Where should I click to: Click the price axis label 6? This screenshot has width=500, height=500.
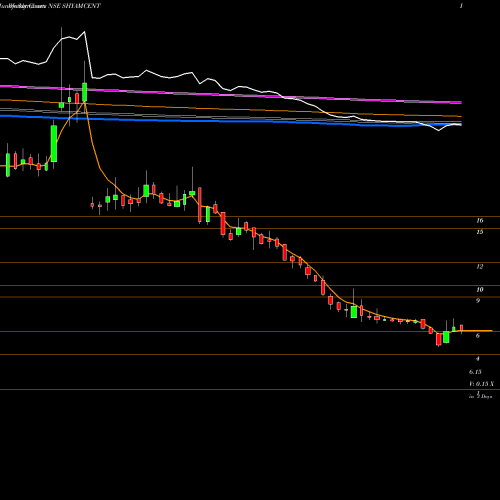pyautogui.click(x=478, y=335)
